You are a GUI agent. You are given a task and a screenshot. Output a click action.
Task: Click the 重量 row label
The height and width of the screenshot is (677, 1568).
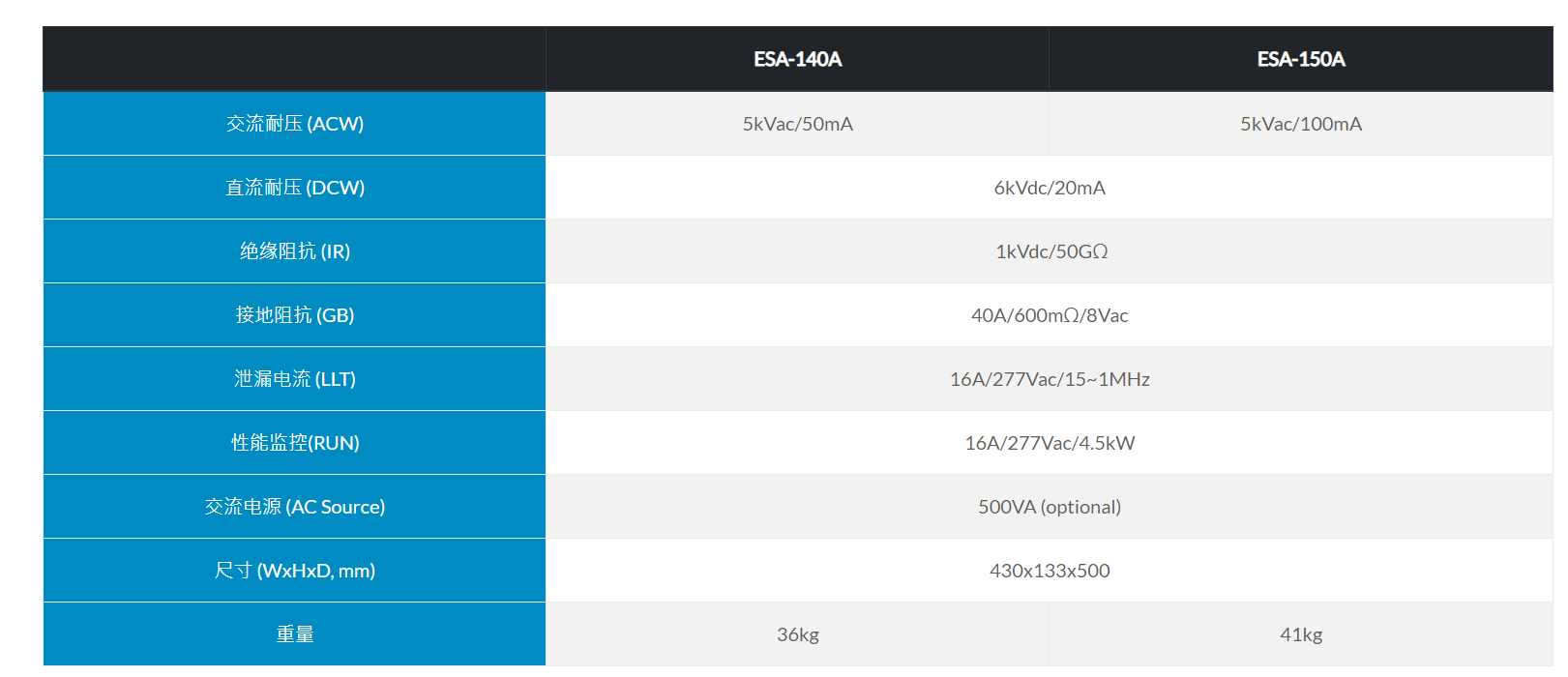[294, 634]
